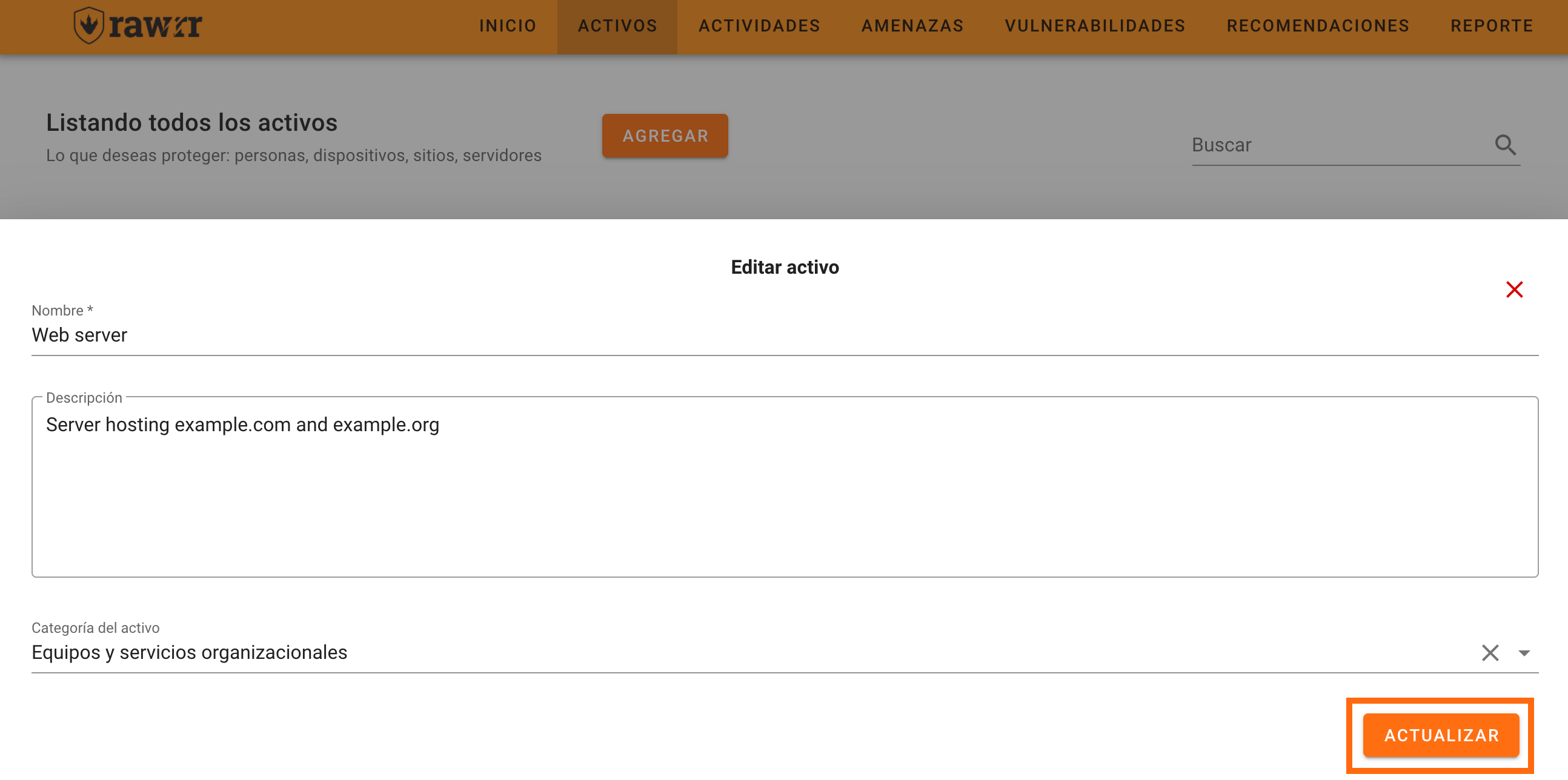Navigate to AMENAZAS page
Image resolution: width=1568 pixels, height=780 pixels.
tap(912, 26)
